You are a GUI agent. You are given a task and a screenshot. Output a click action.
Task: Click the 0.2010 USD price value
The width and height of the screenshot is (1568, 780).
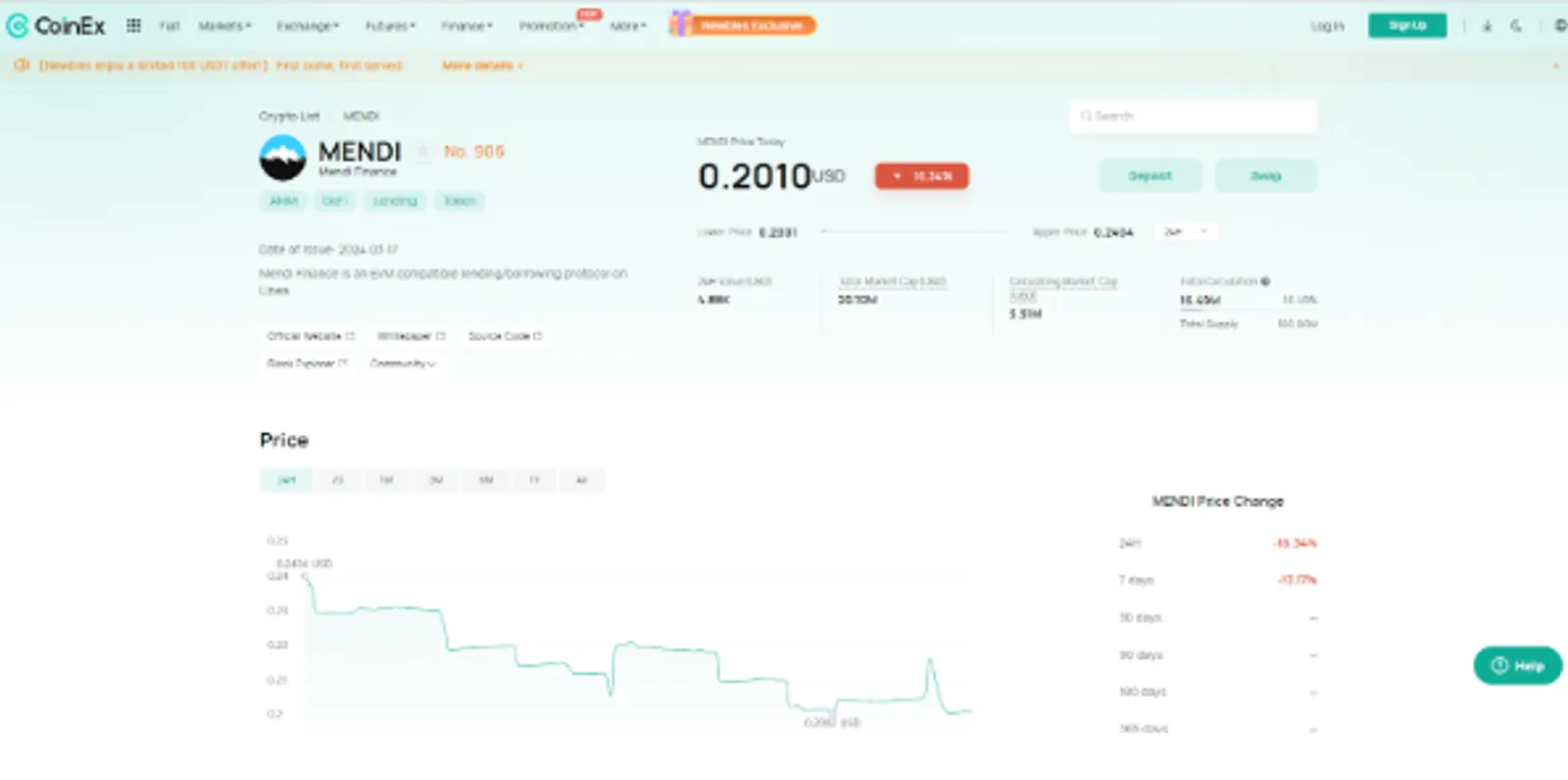771,176
